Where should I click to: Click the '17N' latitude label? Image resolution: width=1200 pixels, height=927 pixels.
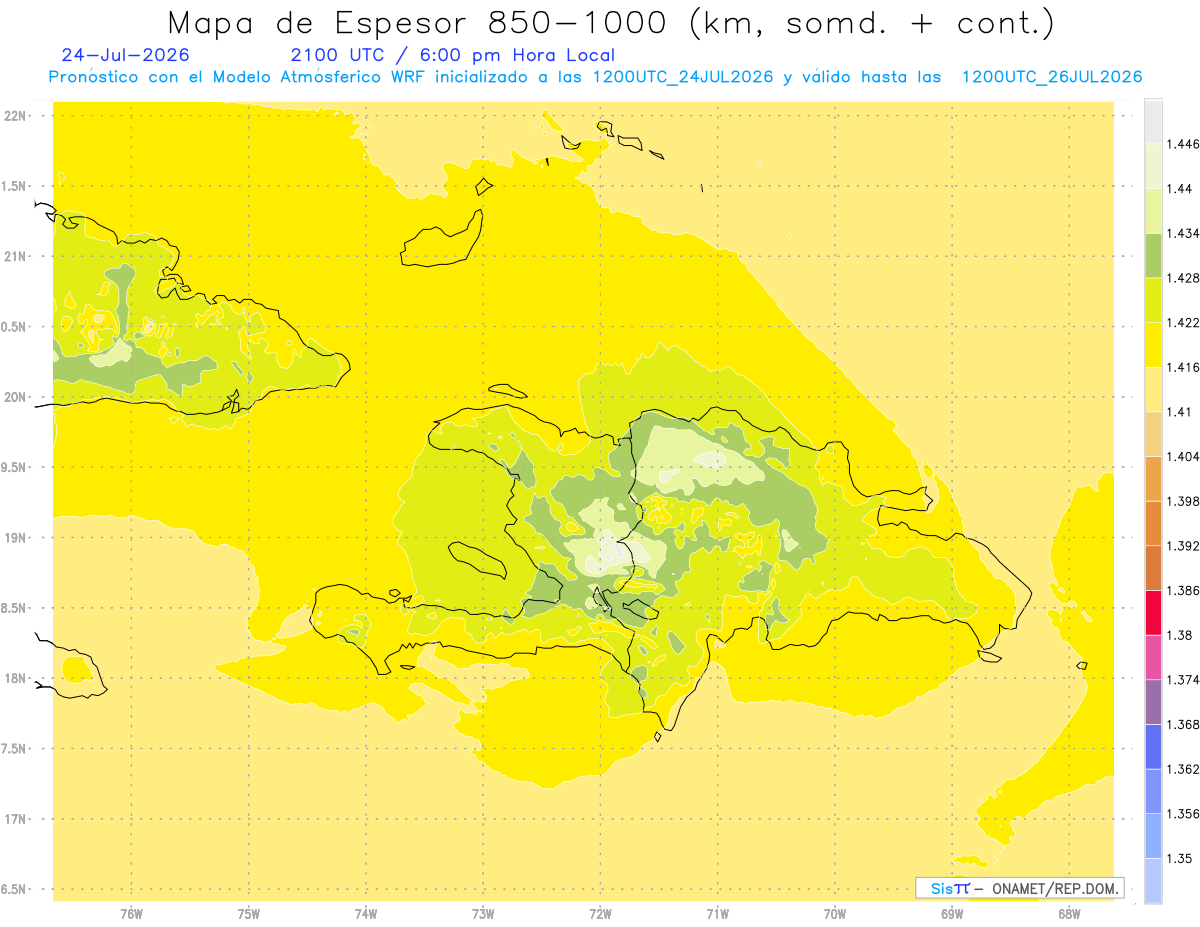coord(15,819)
